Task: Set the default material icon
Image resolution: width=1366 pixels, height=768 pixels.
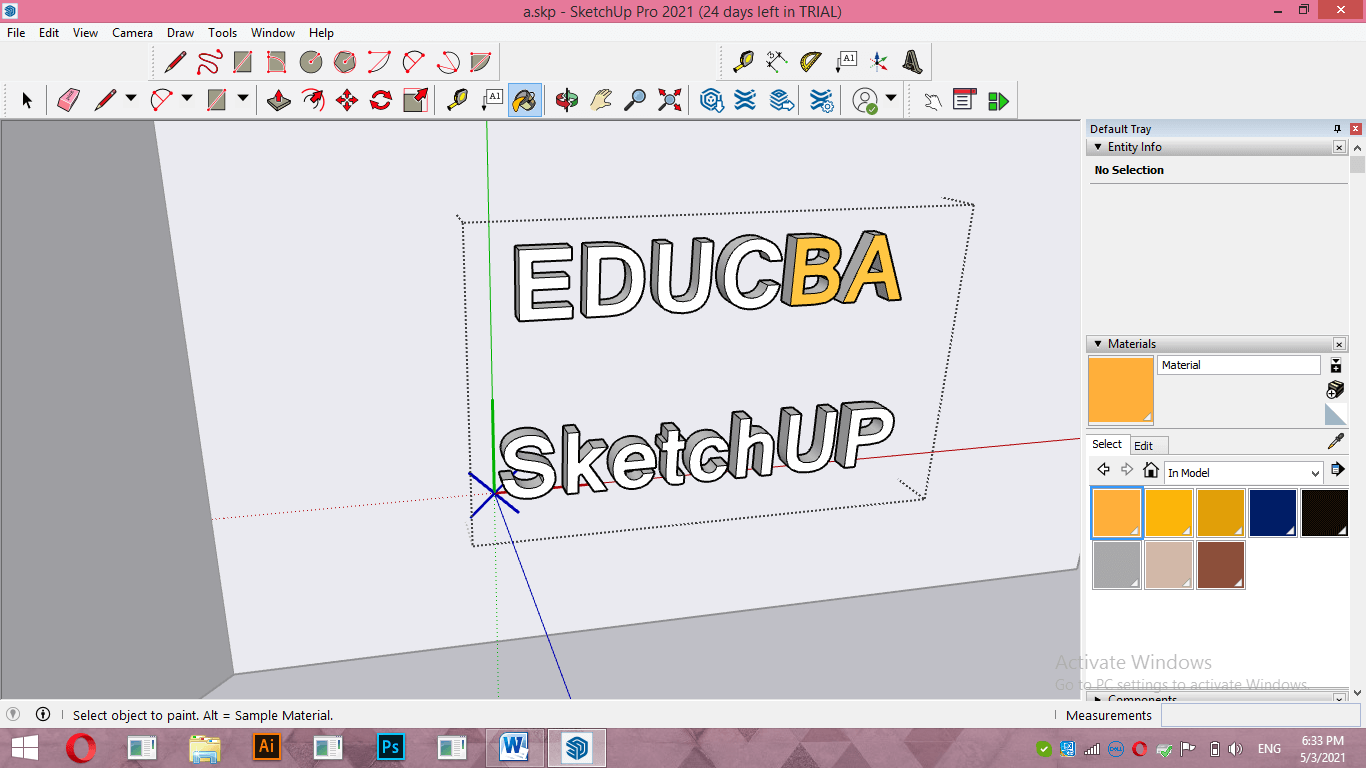Action: coord(1335,414)
